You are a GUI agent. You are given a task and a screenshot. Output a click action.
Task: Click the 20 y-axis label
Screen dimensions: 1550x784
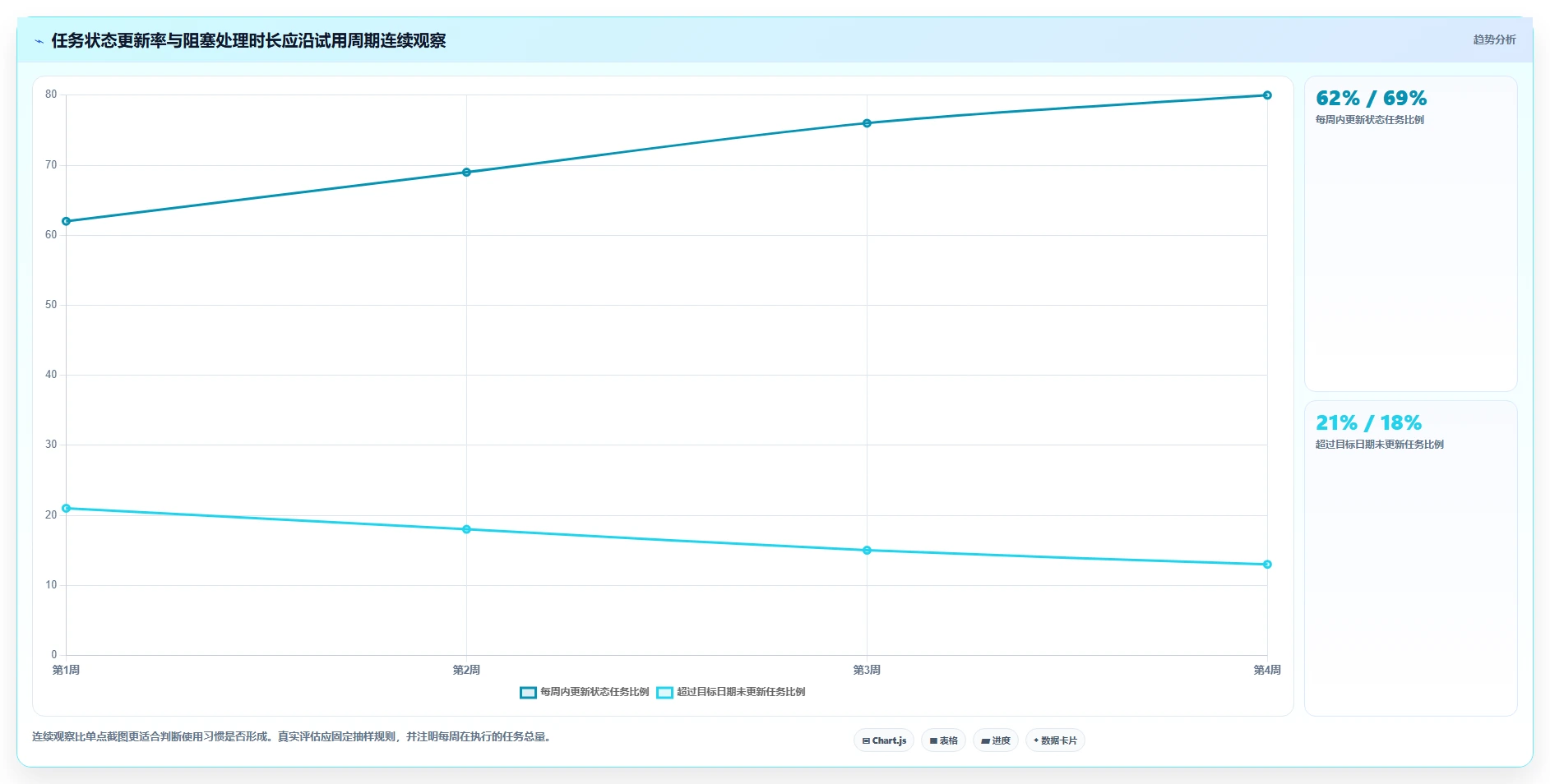pos(51,515)
